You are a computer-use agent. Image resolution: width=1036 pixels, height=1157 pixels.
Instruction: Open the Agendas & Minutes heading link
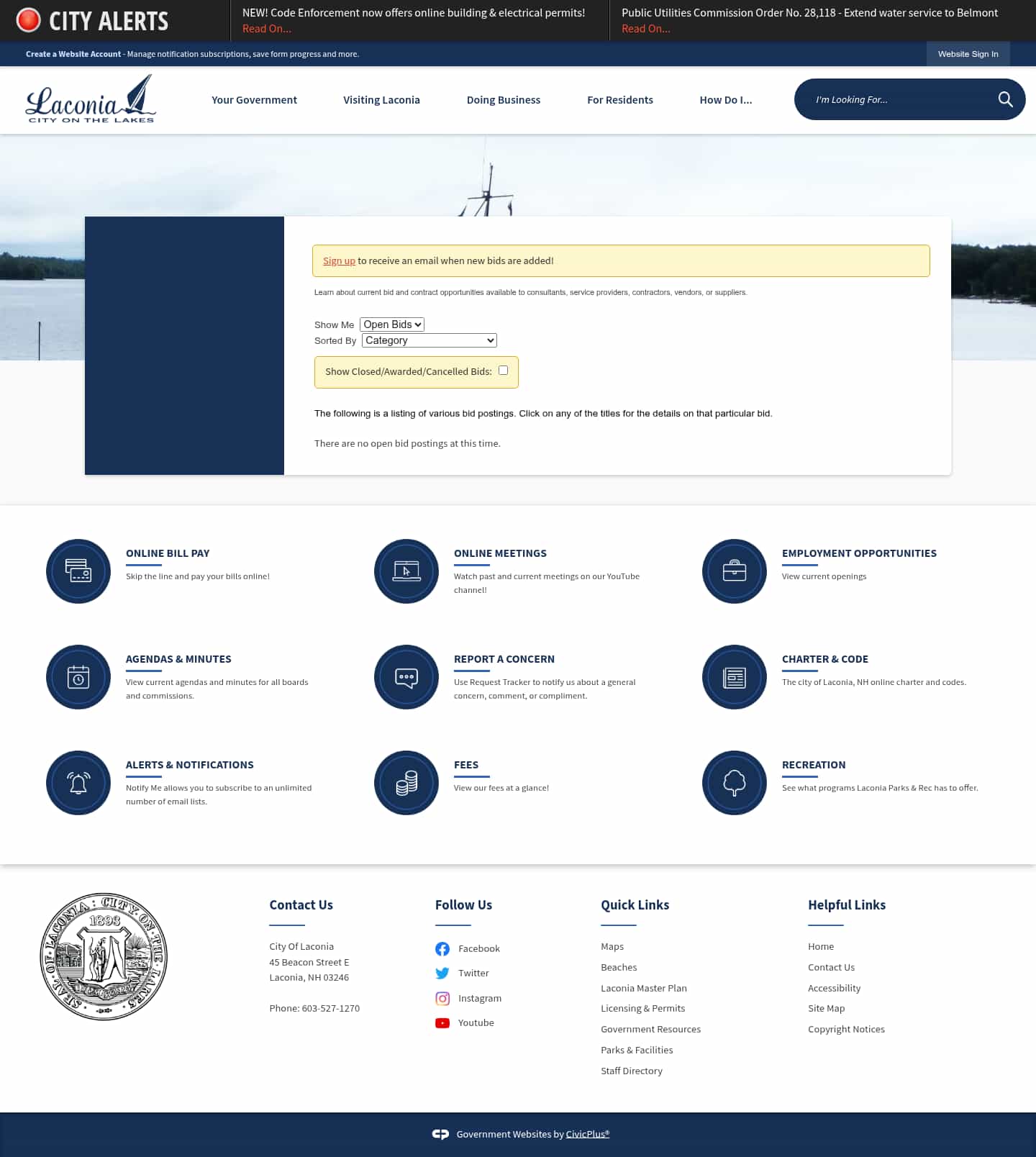178,659
